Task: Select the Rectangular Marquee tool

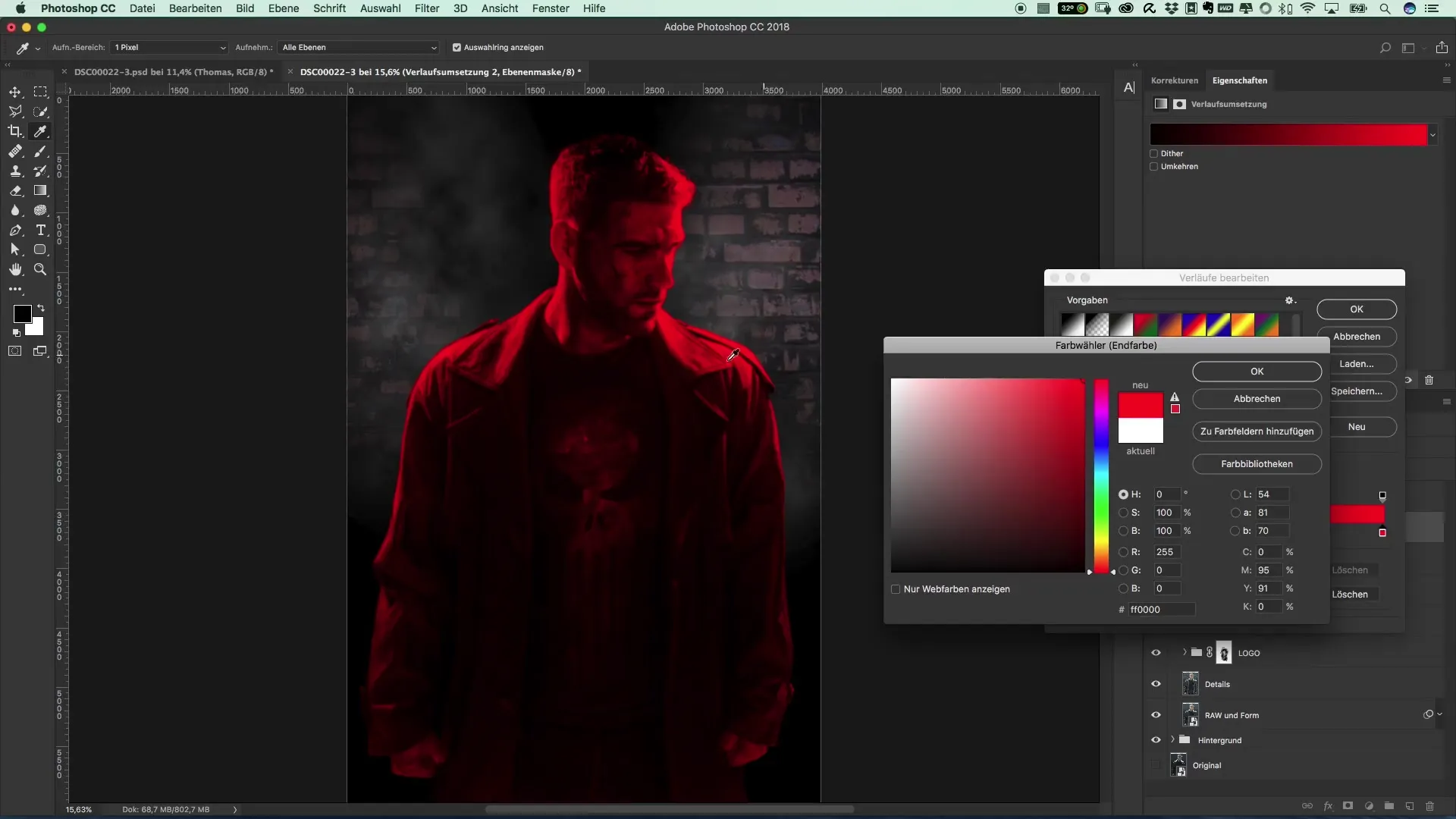Action: click(x=40, y=92)
